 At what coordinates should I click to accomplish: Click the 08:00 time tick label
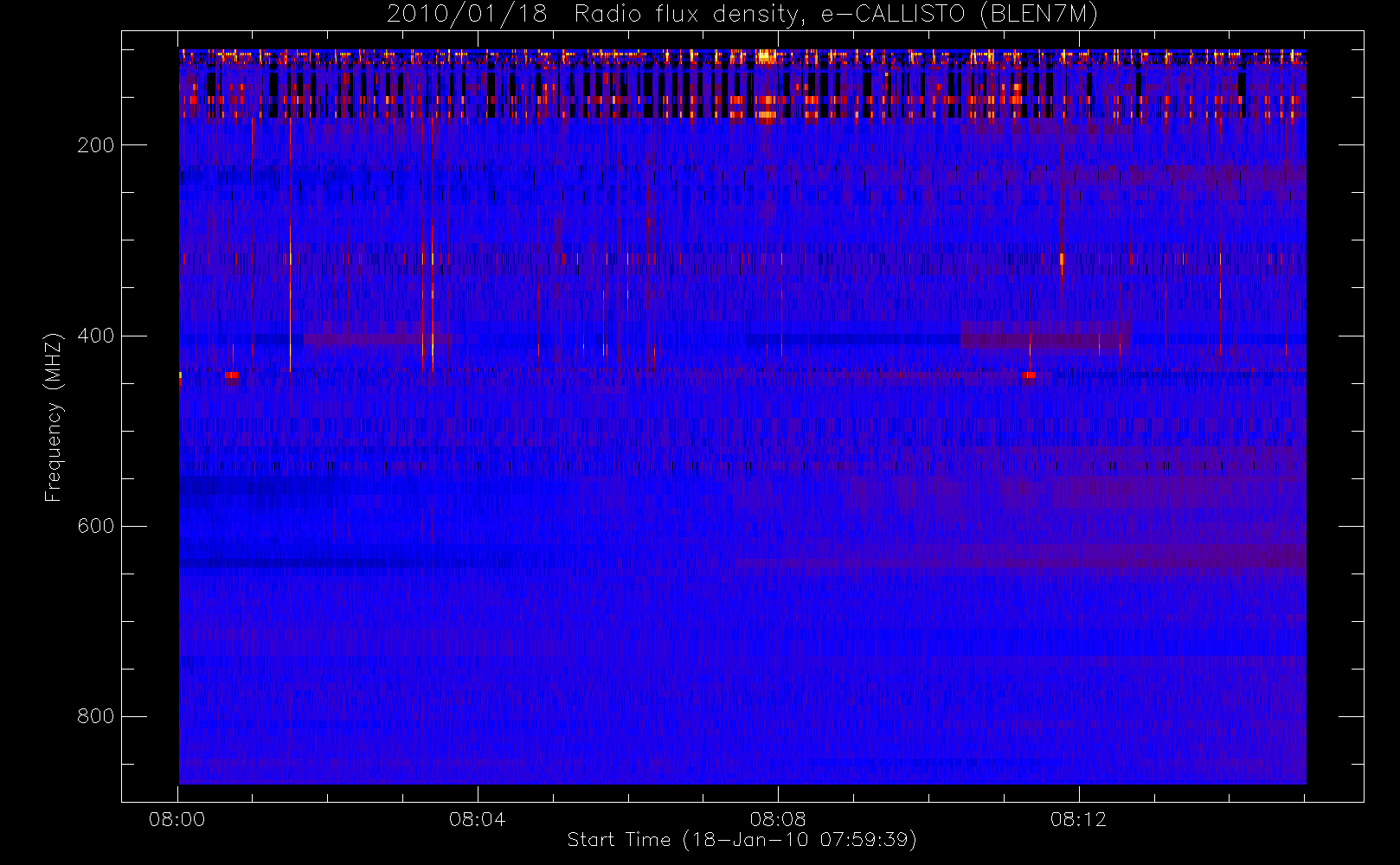[177, 819]
